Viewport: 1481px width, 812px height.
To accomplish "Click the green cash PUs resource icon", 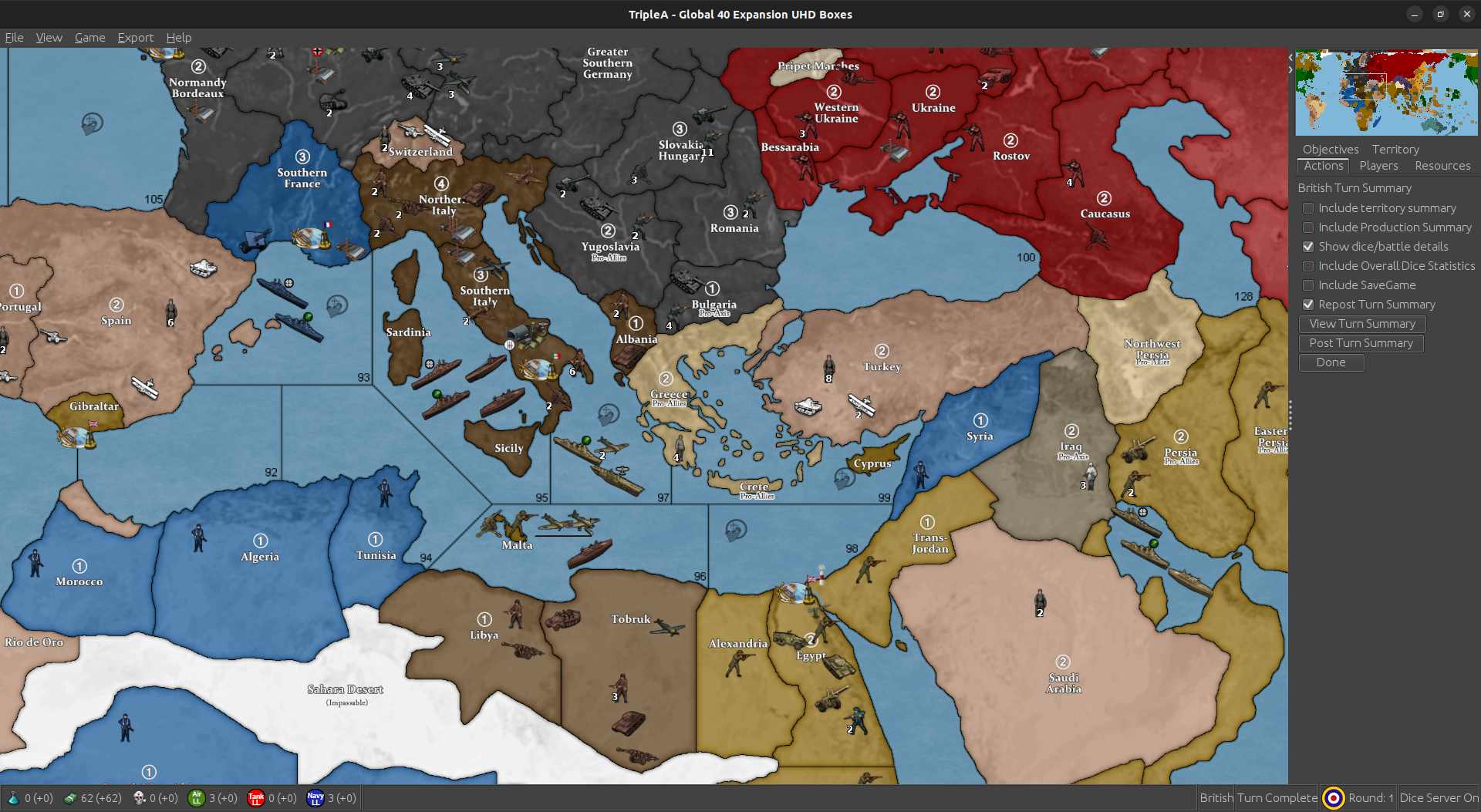I will [69, 798].
